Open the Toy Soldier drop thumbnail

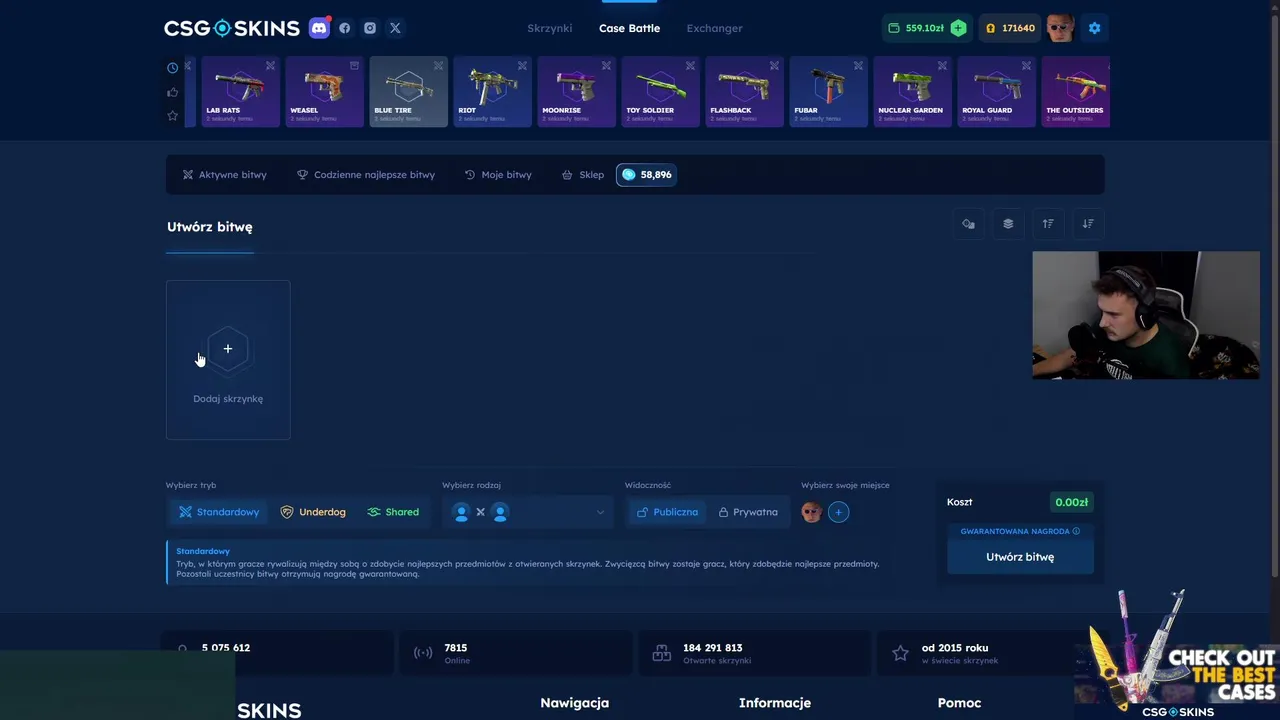[x=660, y=92]
